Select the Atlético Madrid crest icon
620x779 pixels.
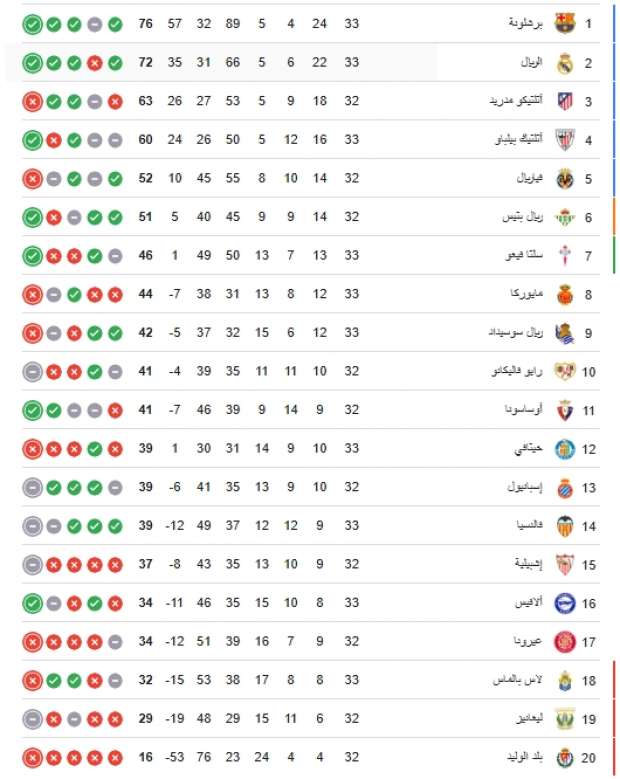(565, 101)
